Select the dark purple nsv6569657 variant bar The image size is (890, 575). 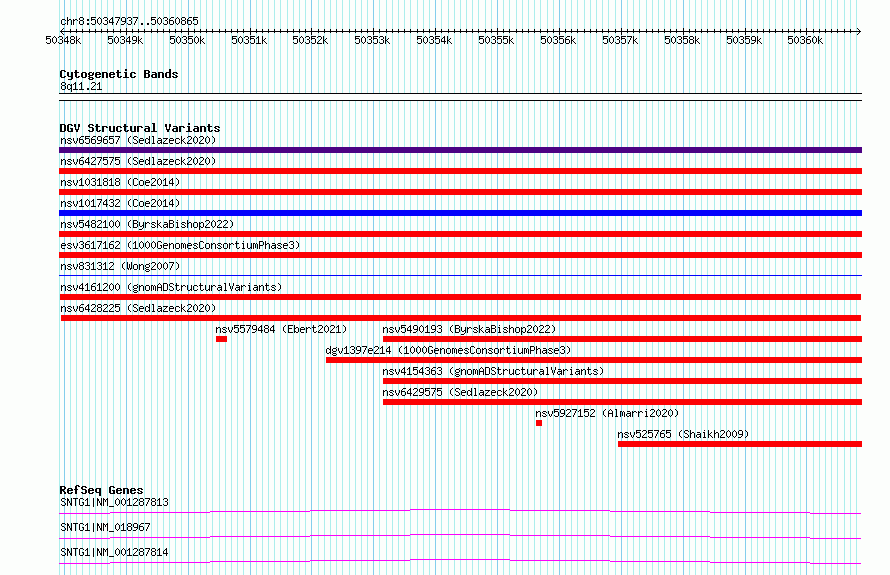(460, 150)
